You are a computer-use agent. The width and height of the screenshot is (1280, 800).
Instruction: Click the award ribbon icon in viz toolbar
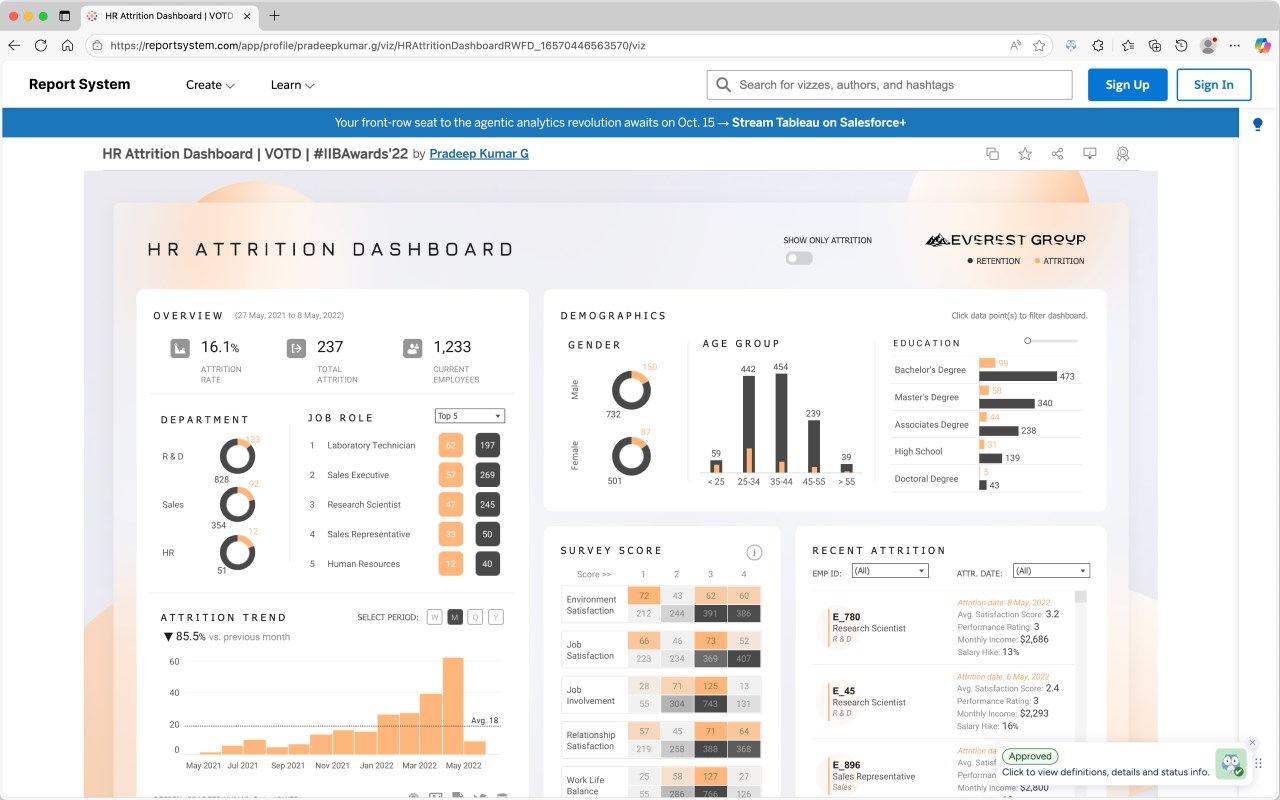tap(1123, 154)
